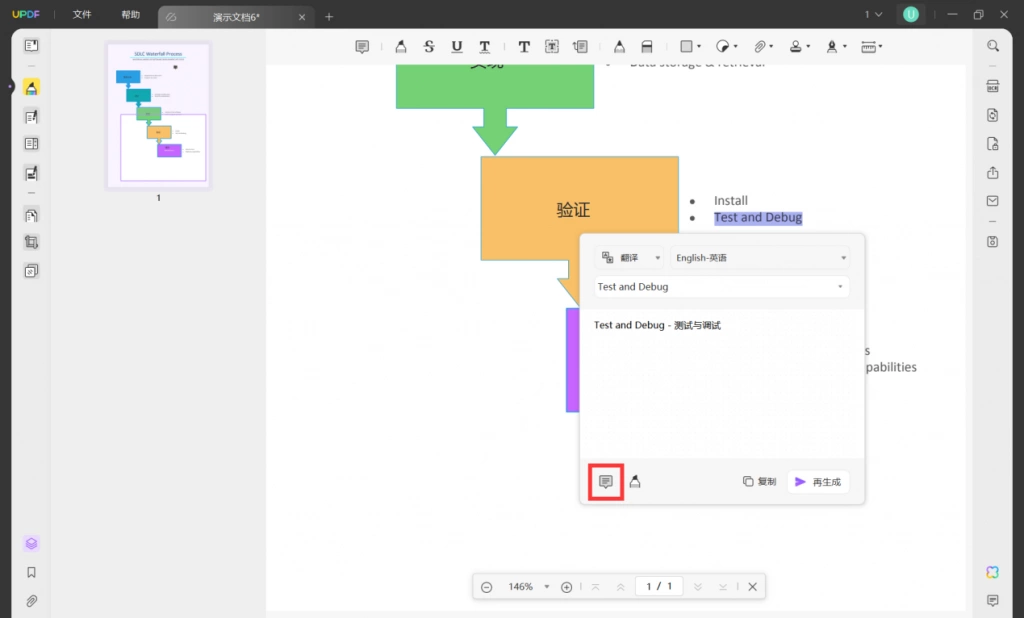The height and width of the screenshot is (618, 1024).
Task: Open the 帮助 menu
Action: (x=131, y=14)
